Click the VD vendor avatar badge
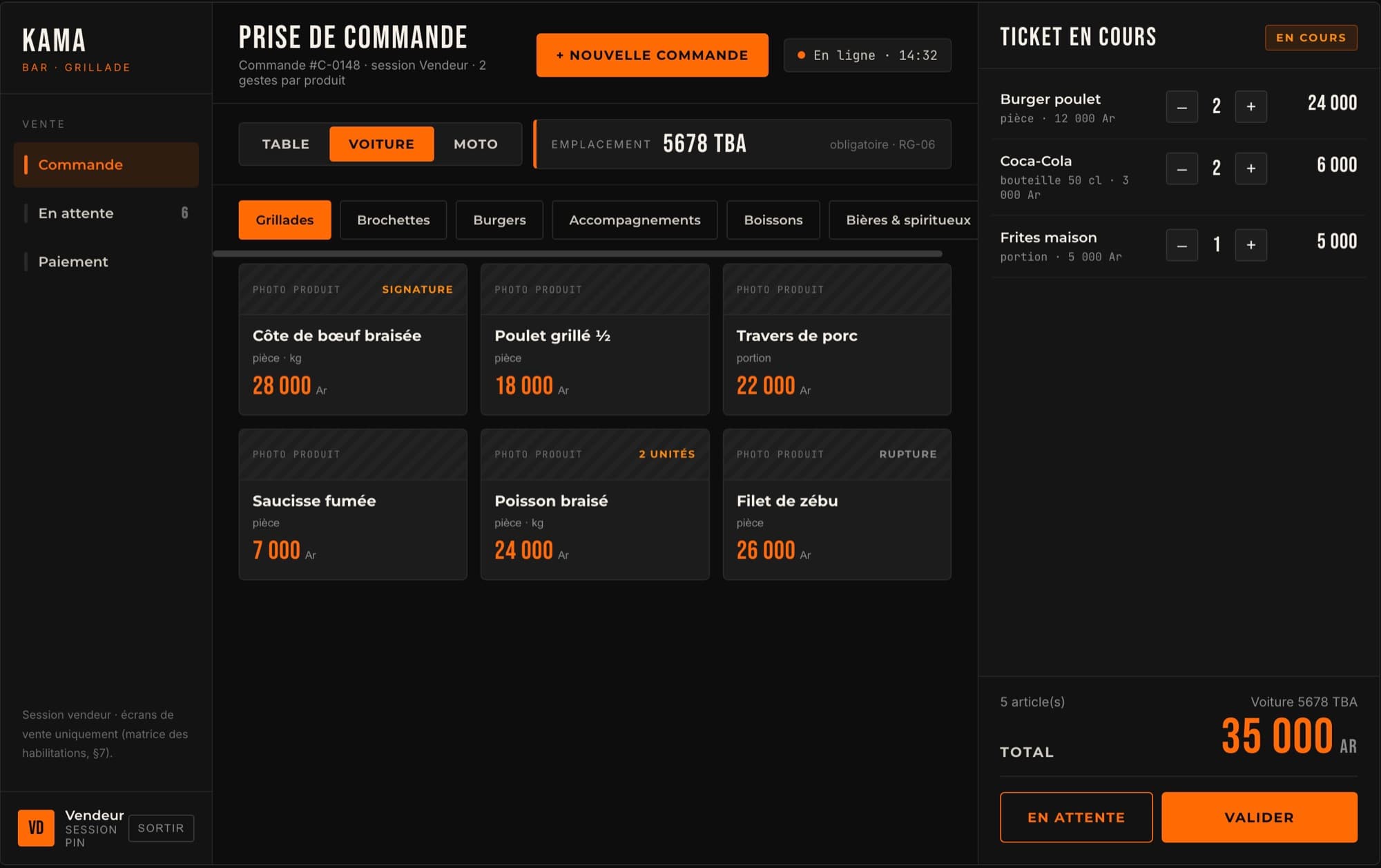This screenshot has height=868, width=1381. pos(36,828)
